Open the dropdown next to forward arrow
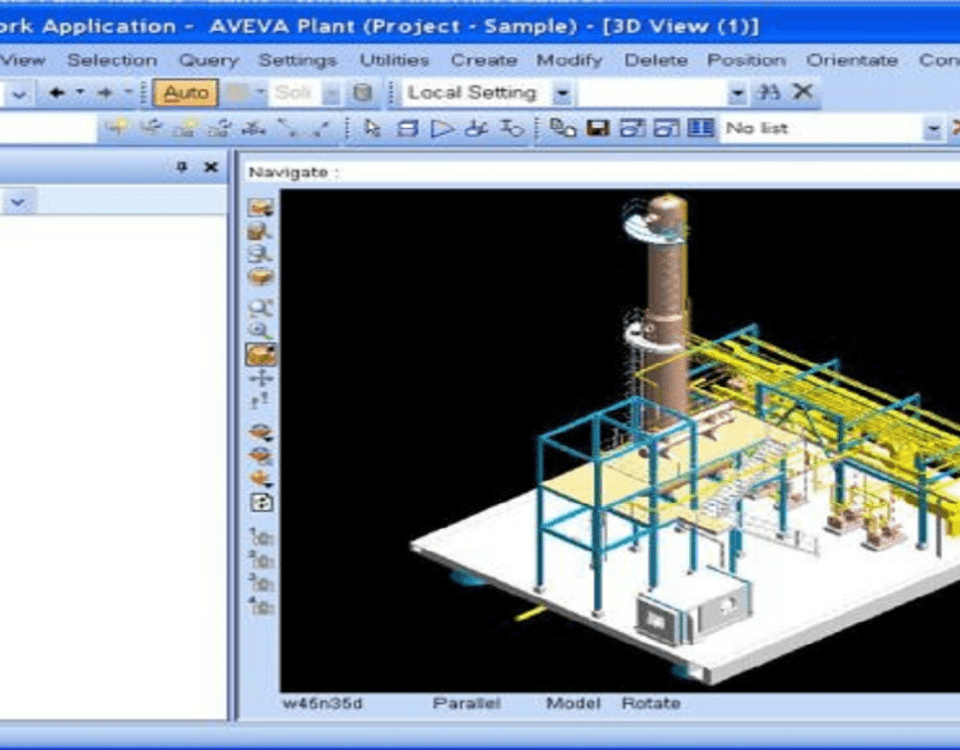This screenshot has height=750, width=960. (129, 92)
